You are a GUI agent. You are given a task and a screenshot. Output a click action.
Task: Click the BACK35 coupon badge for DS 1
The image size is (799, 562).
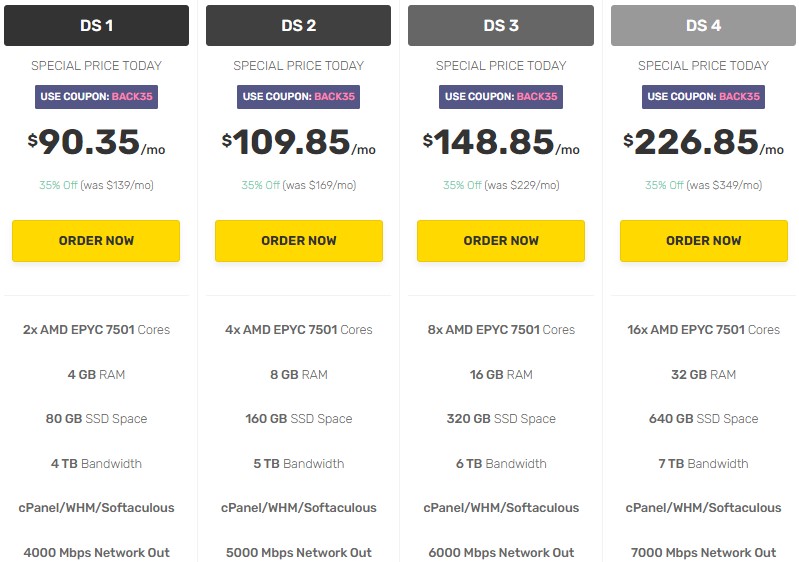(96, 97)
